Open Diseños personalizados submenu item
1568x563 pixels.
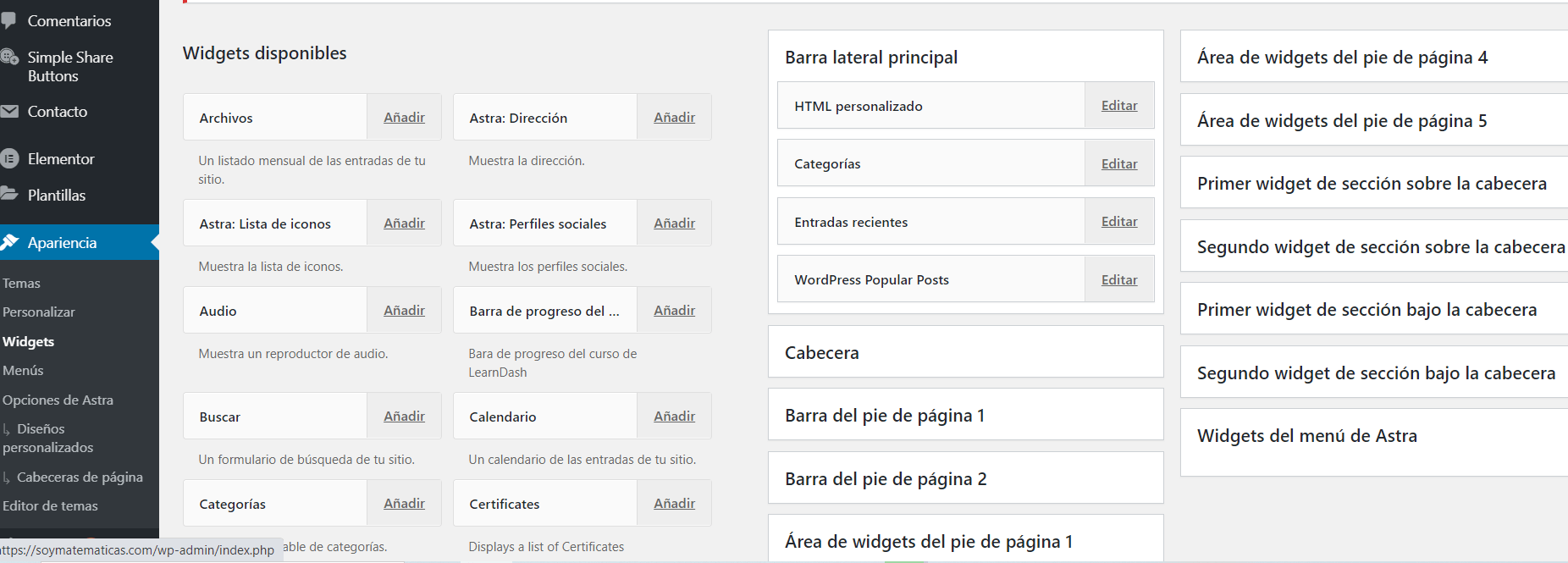[48, 438]
